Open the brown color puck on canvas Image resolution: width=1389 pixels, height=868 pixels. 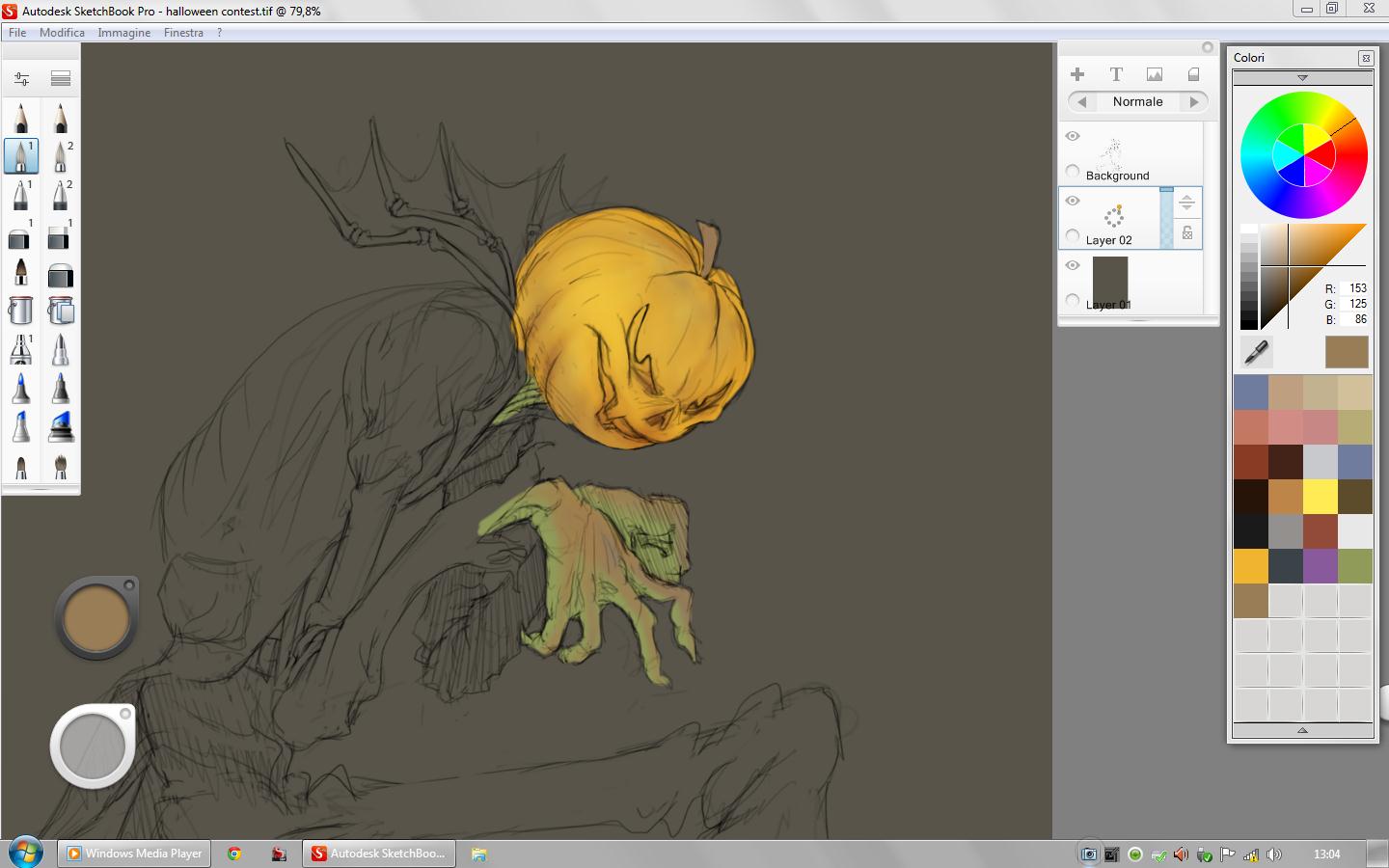coord(95,618)
